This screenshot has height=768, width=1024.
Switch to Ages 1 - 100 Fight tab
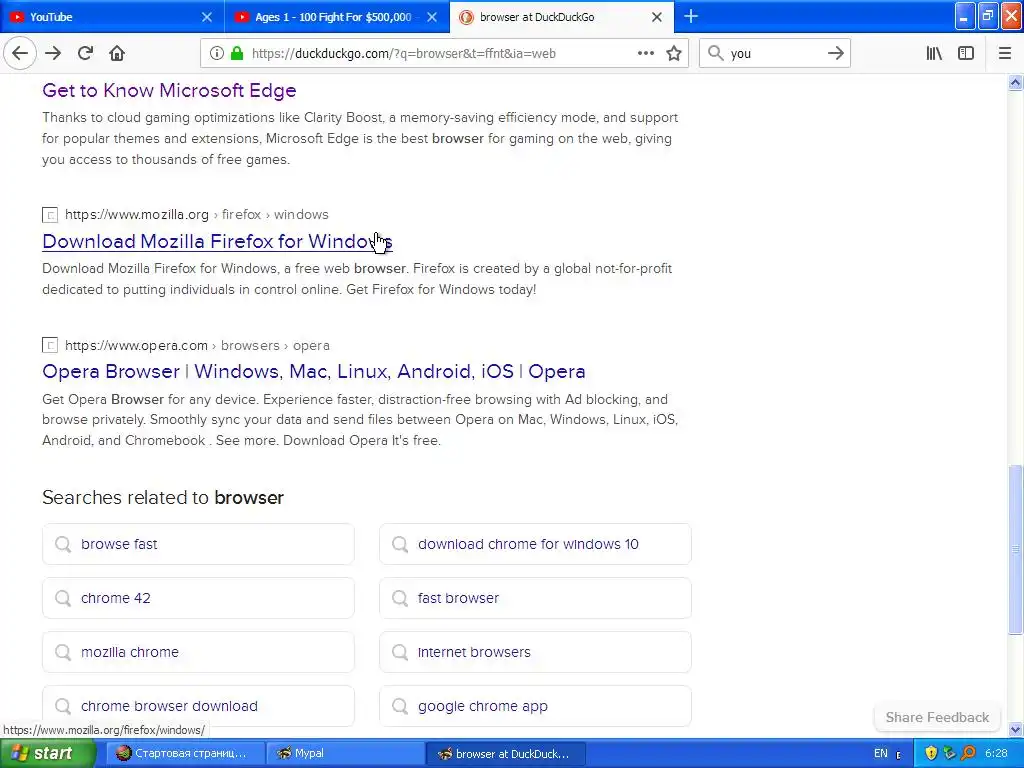pos(337,17)
